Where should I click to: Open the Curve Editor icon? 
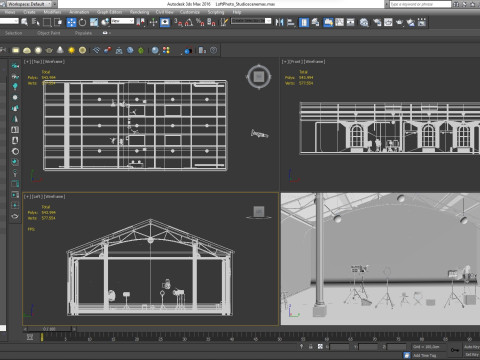(339, 22)
